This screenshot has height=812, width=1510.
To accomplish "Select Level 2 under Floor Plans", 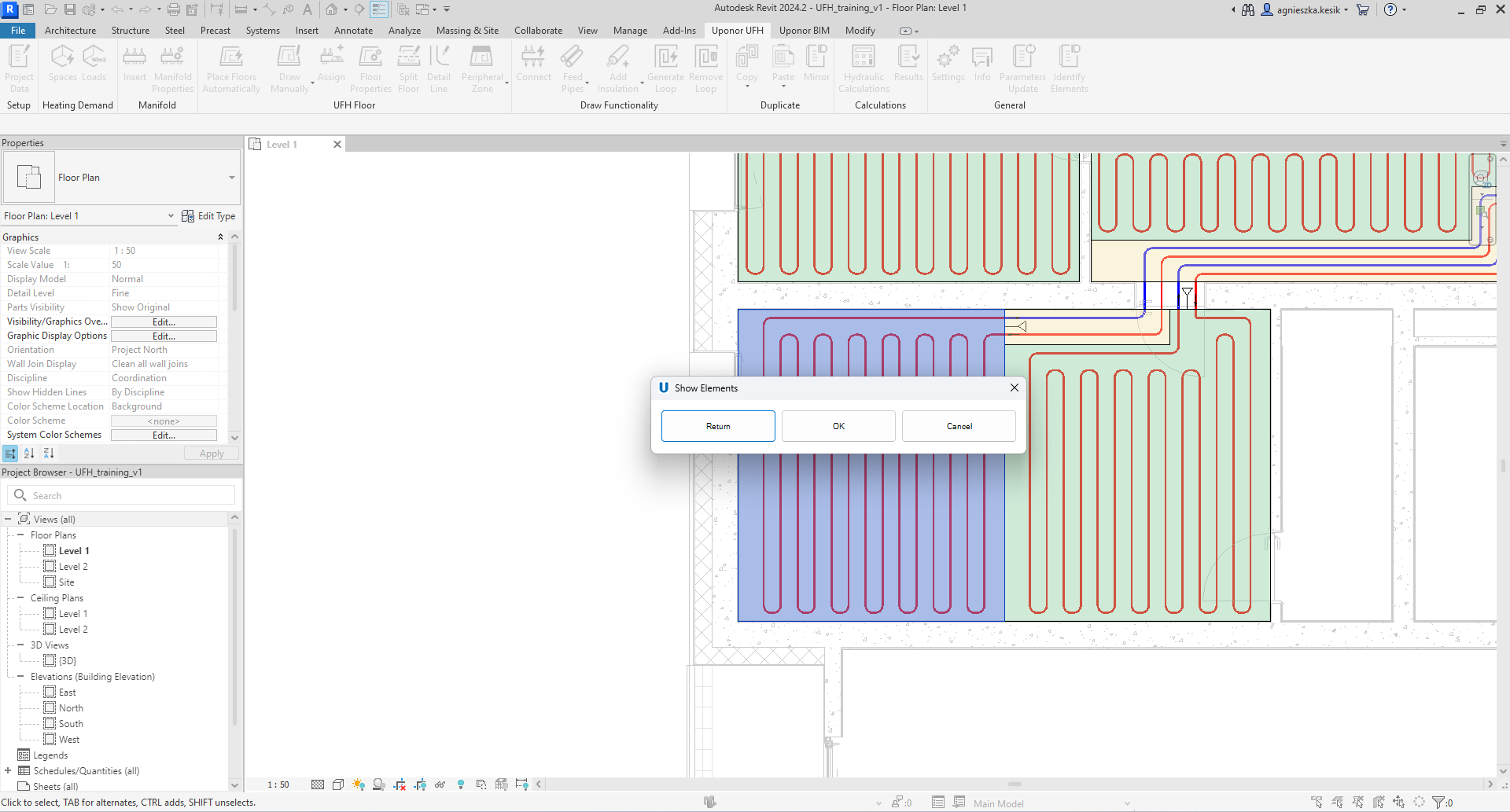I will pyautogui.click(x=73, y=567).
